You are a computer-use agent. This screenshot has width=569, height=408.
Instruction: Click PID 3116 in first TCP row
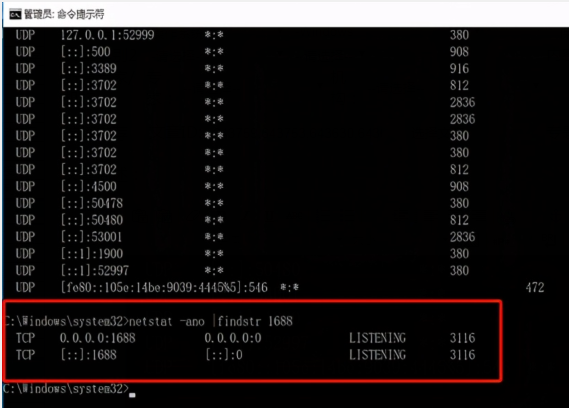pyautogui.click(x=462, y=338)
